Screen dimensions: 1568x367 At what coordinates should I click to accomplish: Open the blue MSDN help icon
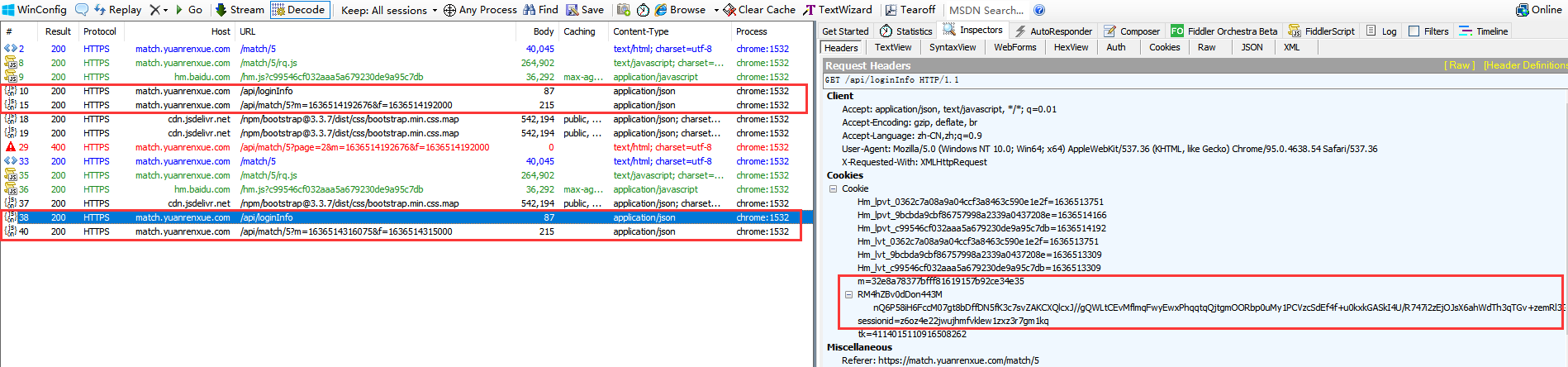tap(1039, 10)
